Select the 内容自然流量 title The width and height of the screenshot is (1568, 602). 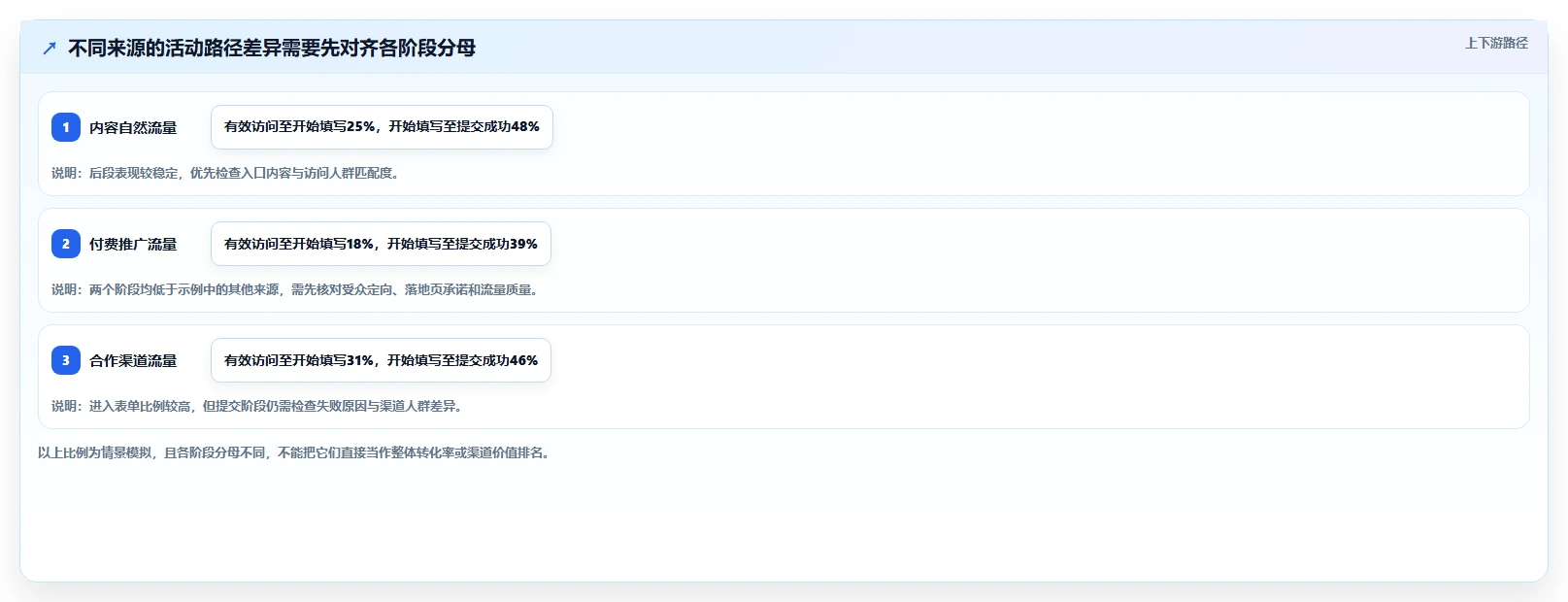tap(133, 127)
